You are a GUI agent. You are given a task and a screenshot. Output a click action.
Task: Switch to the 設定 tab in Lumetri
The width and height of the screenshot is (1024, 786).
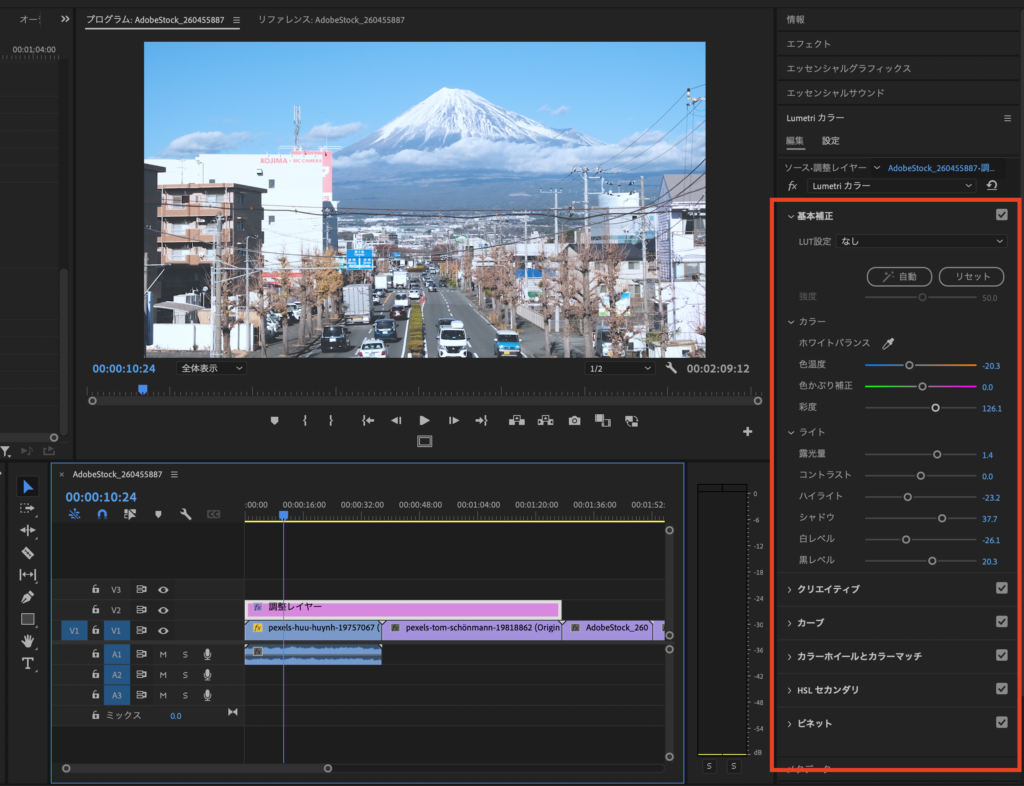tap(831, 141)
